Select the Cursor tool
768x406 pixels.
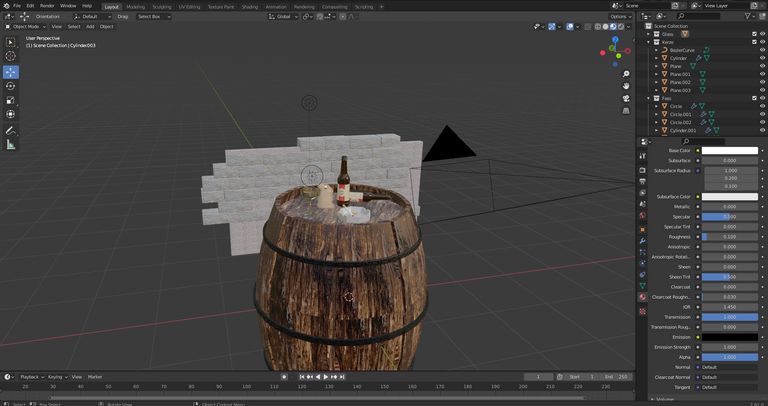click(11, 56)
